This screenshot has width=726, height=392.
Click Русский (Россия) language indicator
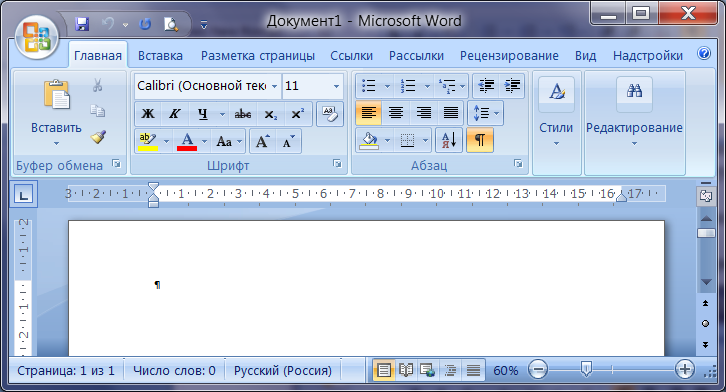pyautogui.click(x=282, y=371)
